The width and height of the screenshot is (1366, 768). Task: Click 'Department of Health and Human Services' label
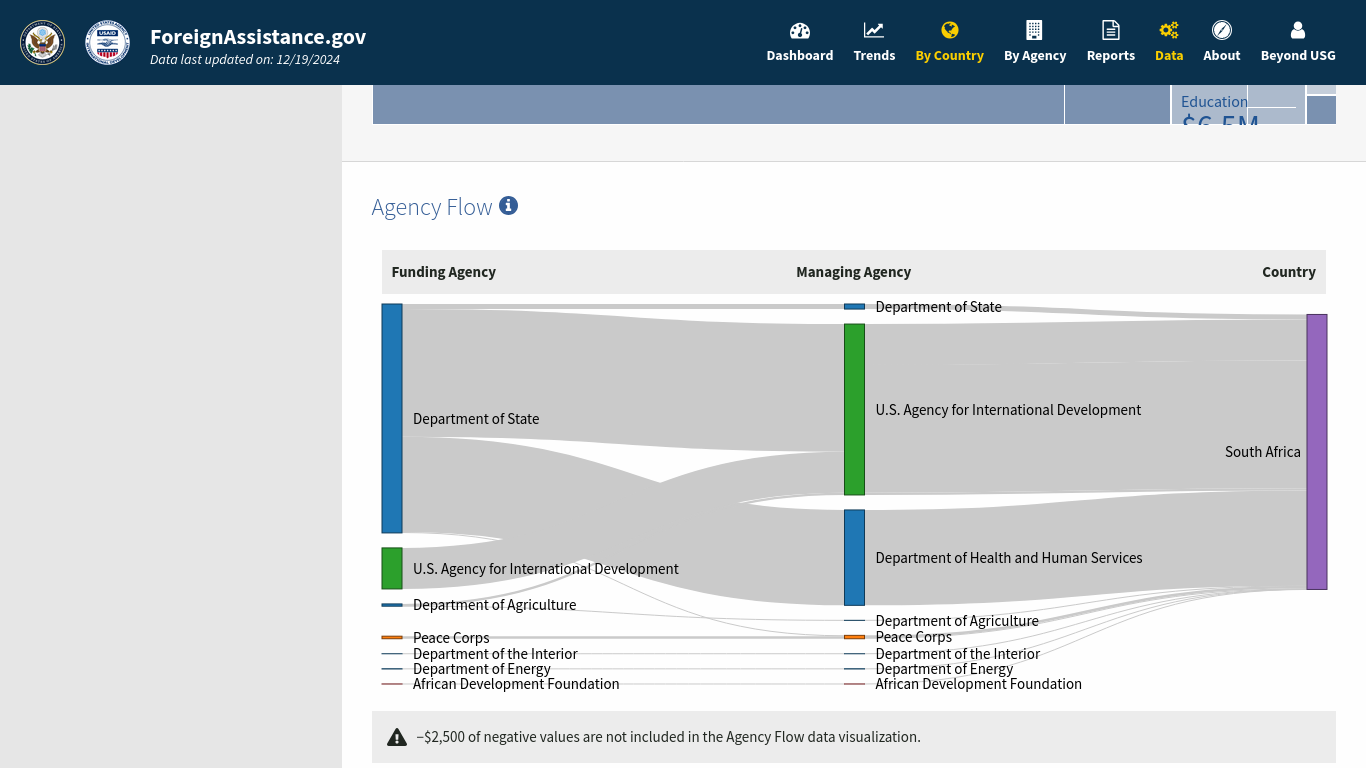tap(1009, 558)
